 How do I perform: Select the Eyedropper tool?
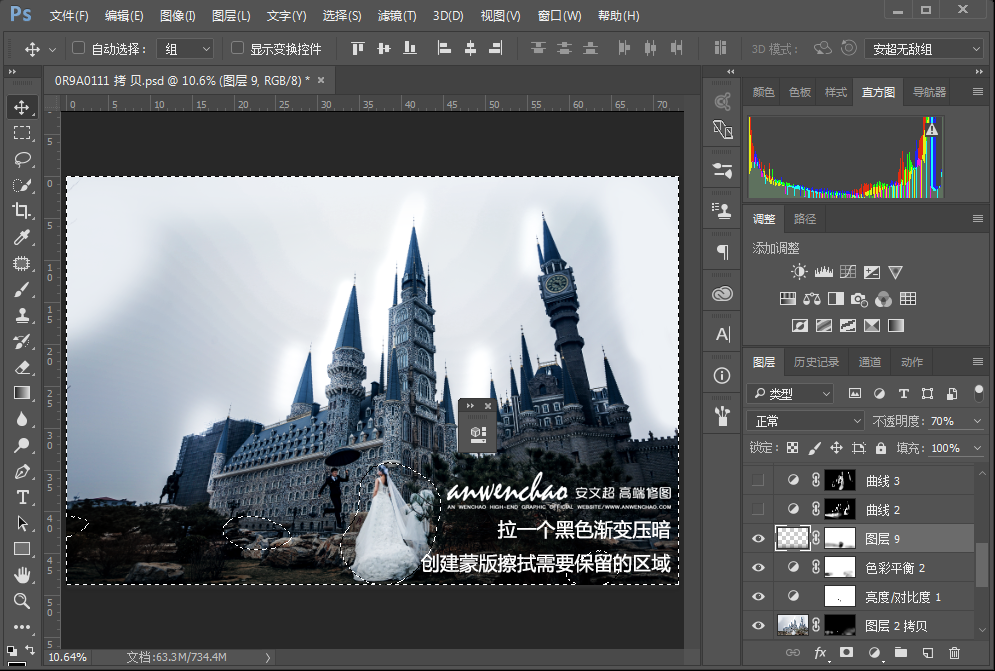(22, 237)
